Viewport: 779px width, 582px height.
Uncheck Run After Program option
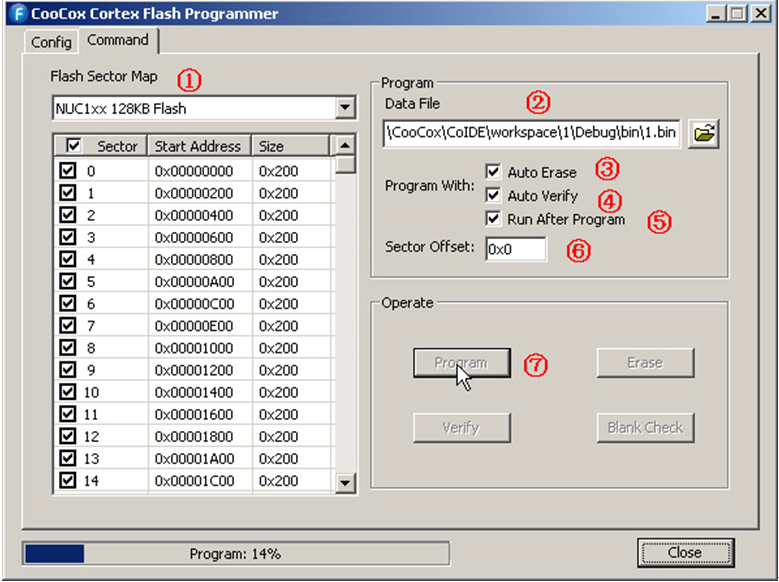[493, 218]
